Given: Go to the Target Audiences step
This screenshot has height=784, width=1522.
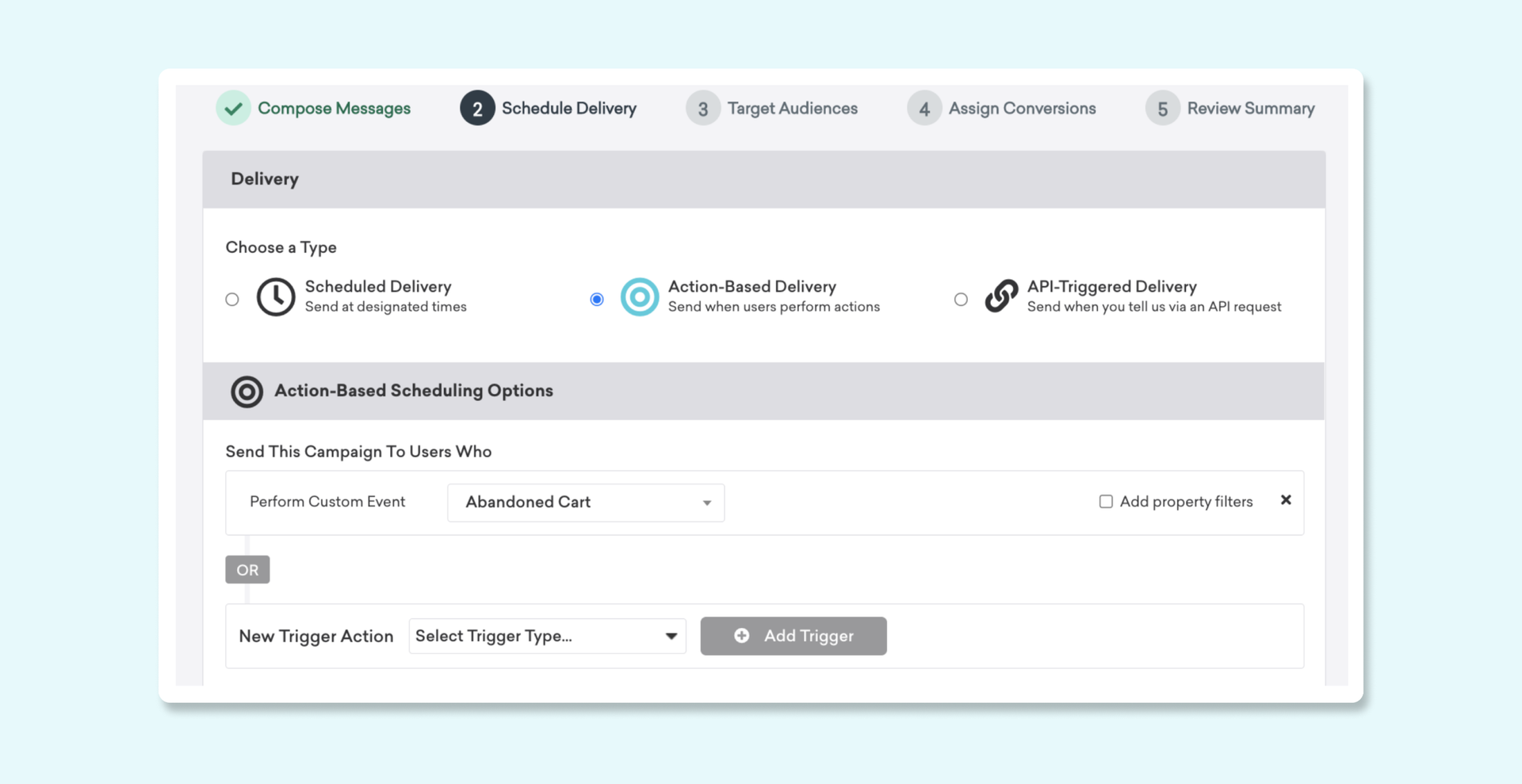Looking at the screenshot, I should coord(792,109).
